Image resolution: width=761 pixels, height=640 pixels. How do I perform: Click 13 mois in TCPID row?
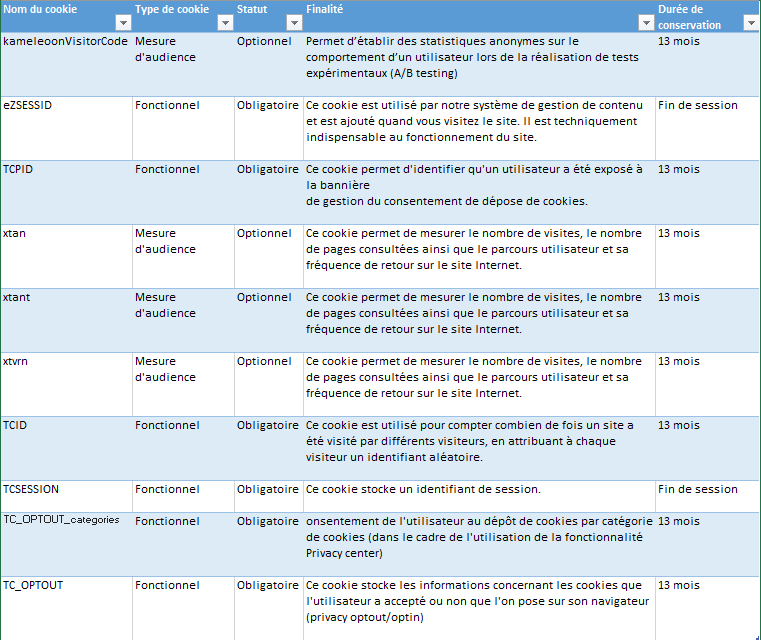click(708, 192)
